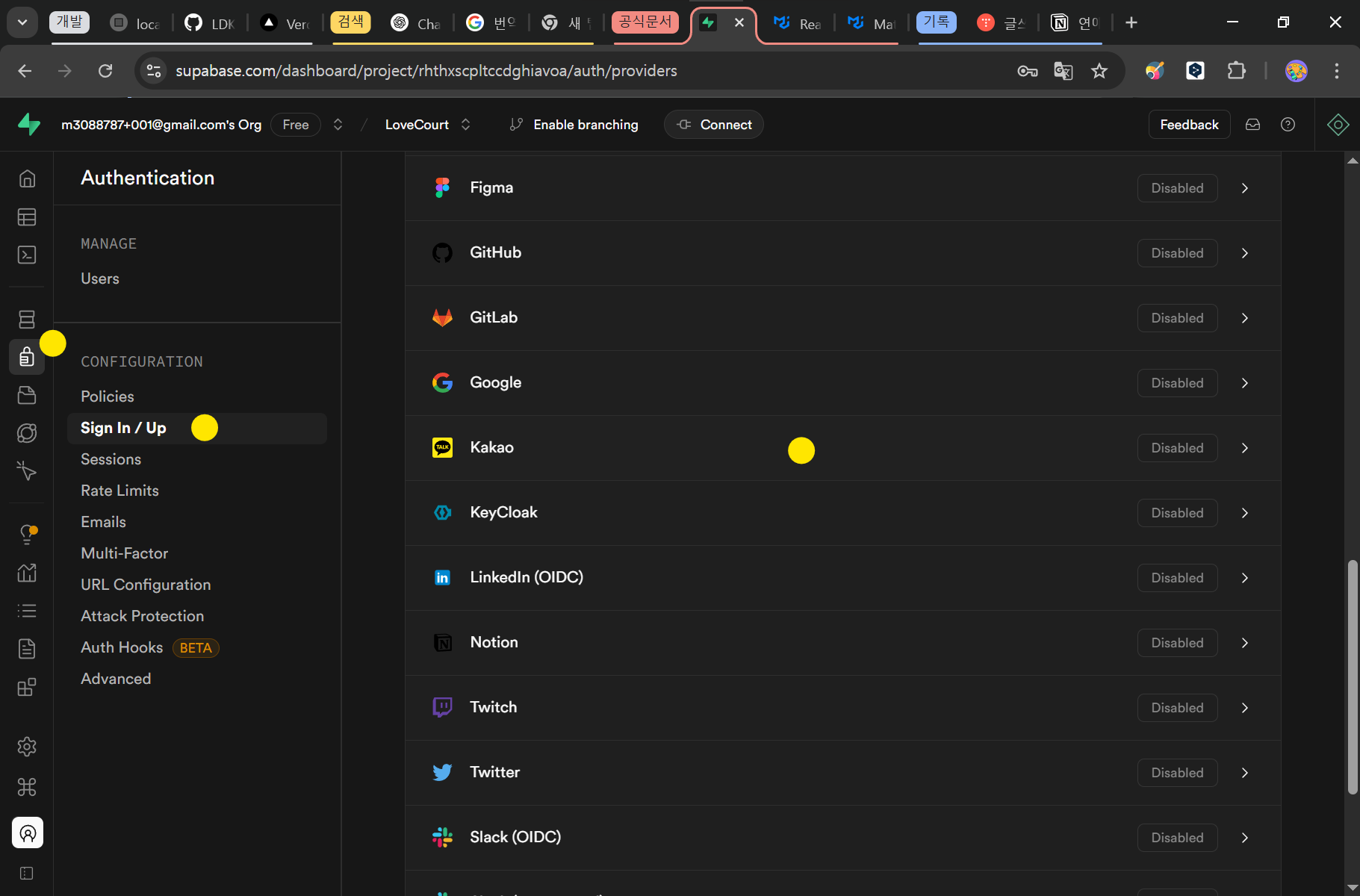The width and height of the screenshot is (1360, 896).
Task: Open the Database sidebar icon
Action: click(27, 320)
